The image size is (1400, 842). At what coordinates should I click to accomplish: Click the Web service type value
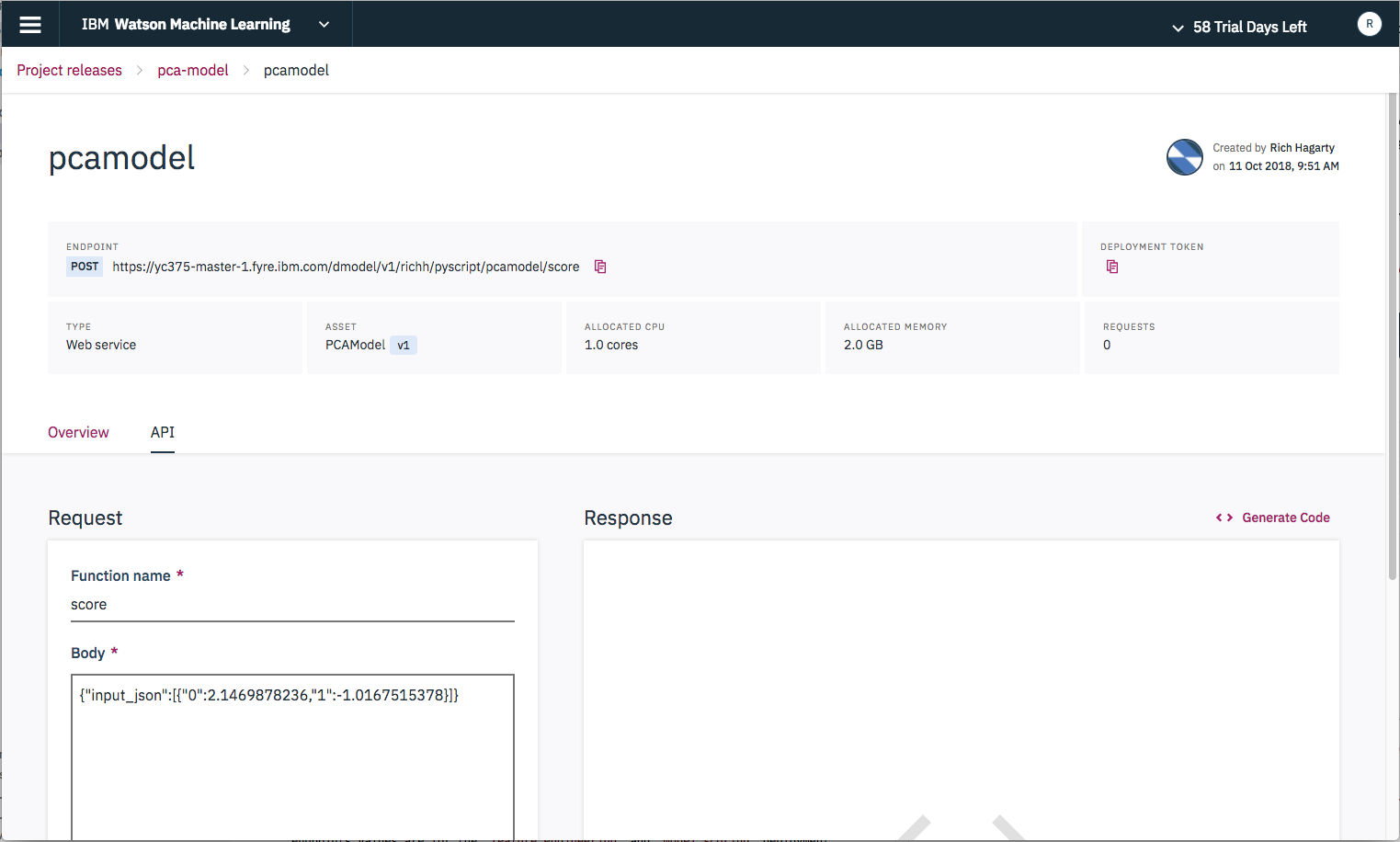coord(101,345)
